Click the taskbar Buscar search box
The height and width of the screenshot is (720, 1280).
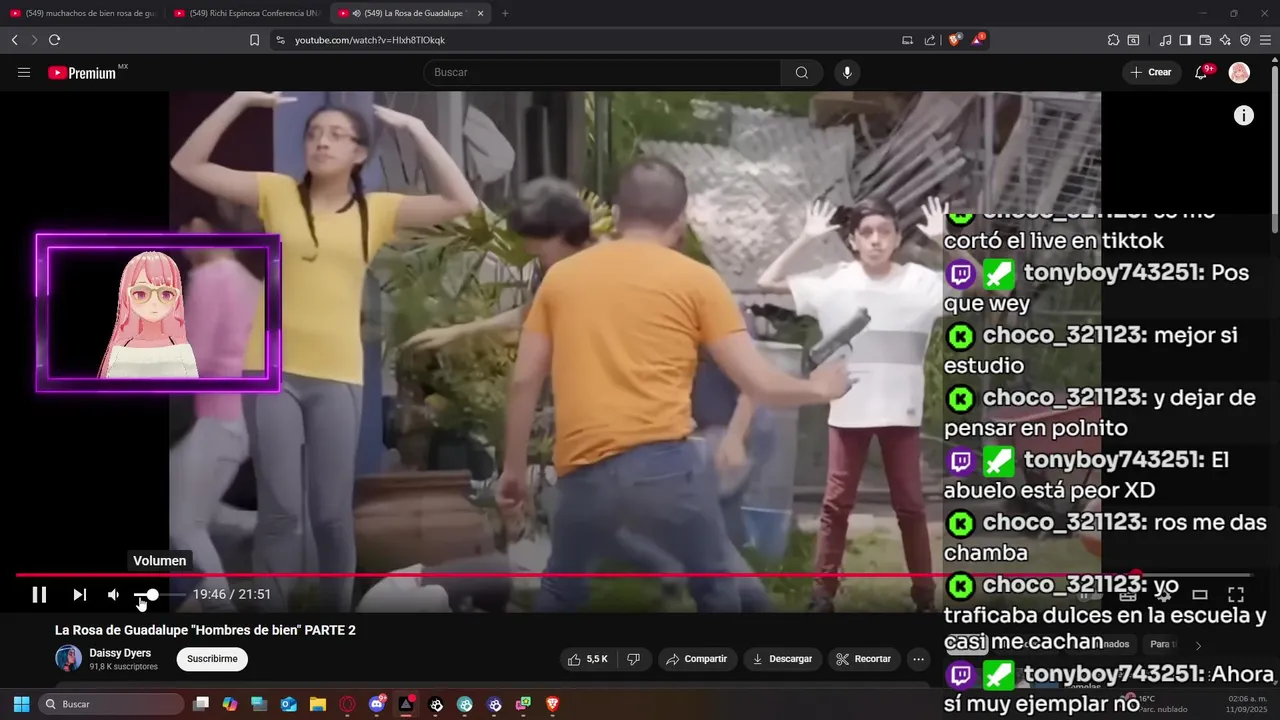pos(111,704)
